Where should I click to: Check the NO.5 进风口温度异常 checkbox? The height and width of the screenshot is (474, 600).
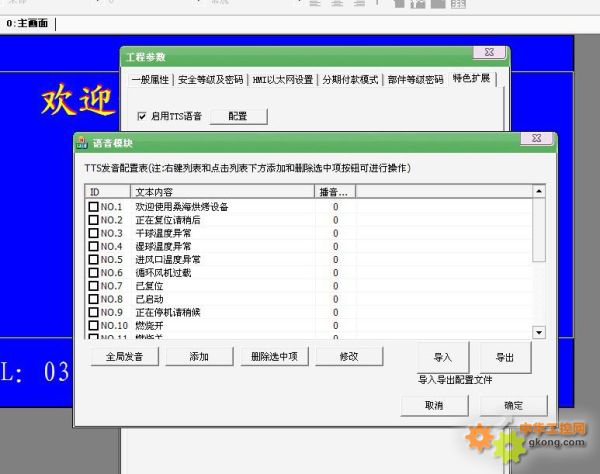pos(94,259)
